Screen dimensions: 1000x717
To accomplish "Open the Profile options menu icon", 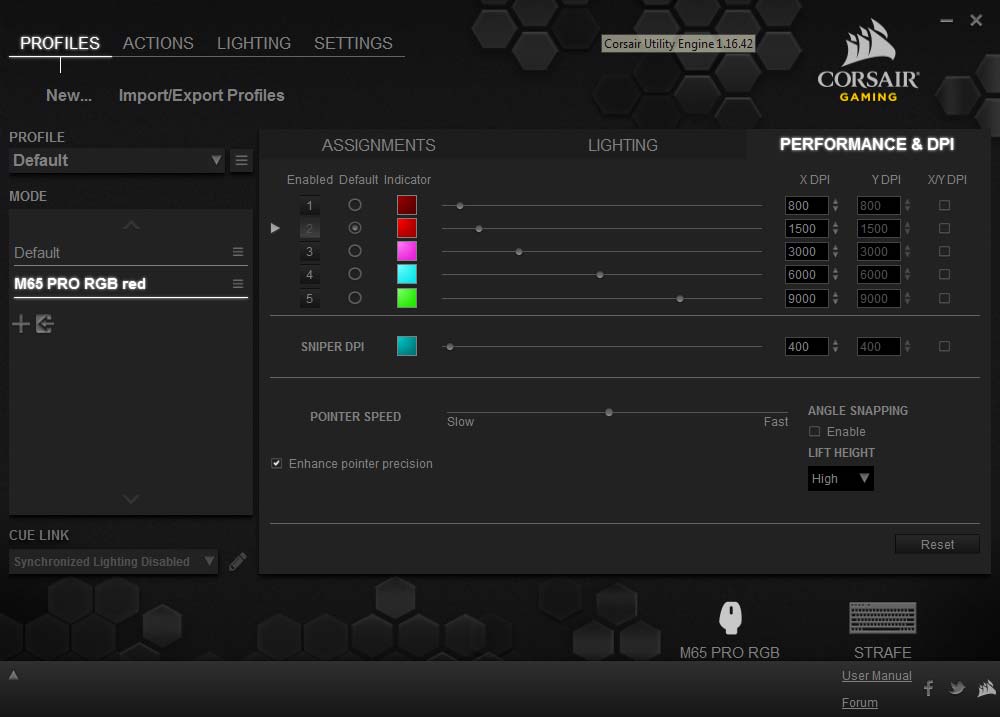I will pos(241,161).
